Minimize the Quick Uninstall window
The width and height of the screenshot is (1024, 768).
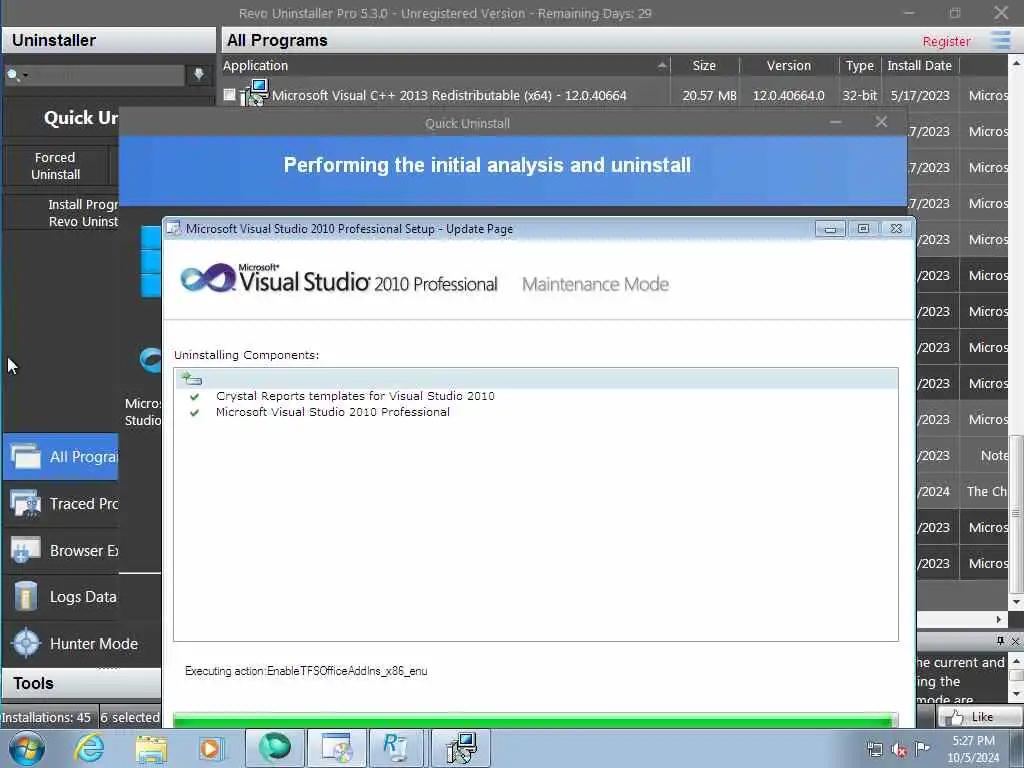(x=835, y=122)
